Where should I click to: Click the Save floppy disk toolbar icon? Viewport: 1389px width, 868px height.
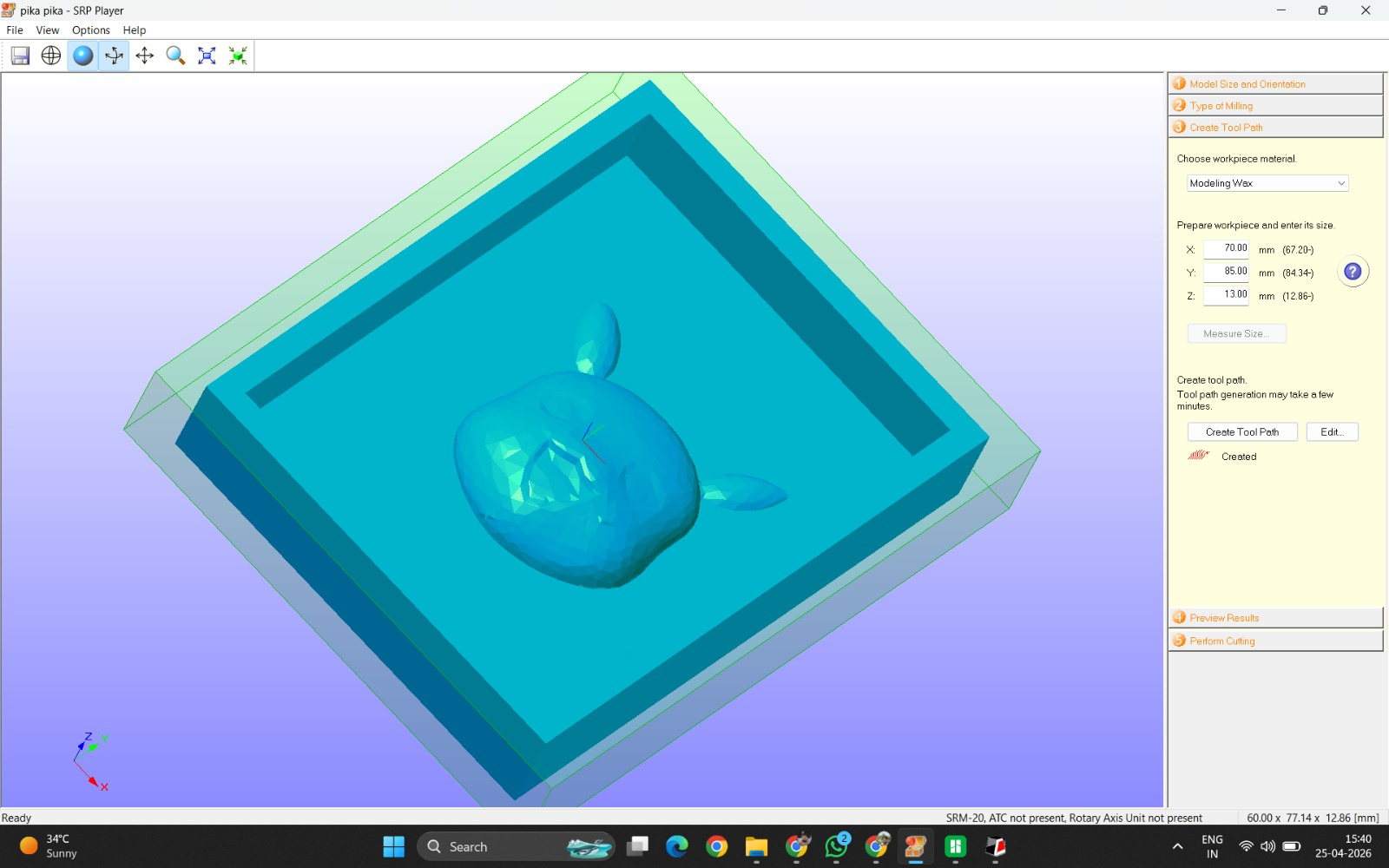pos(20,56)
